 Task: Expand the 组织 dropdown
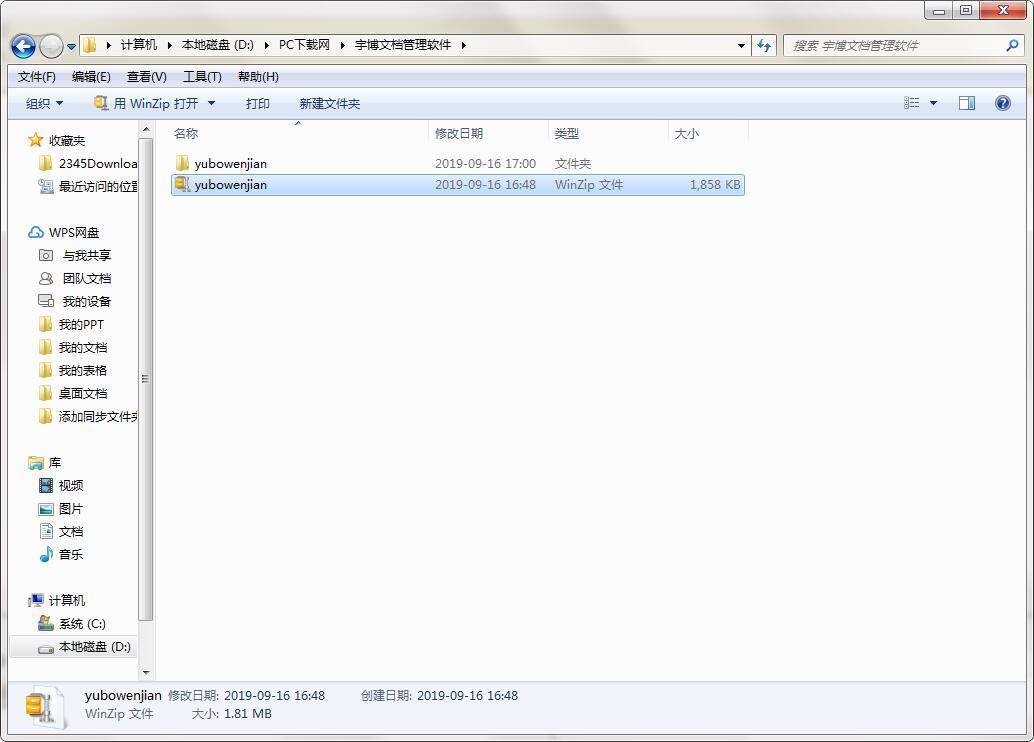[44, 104]
